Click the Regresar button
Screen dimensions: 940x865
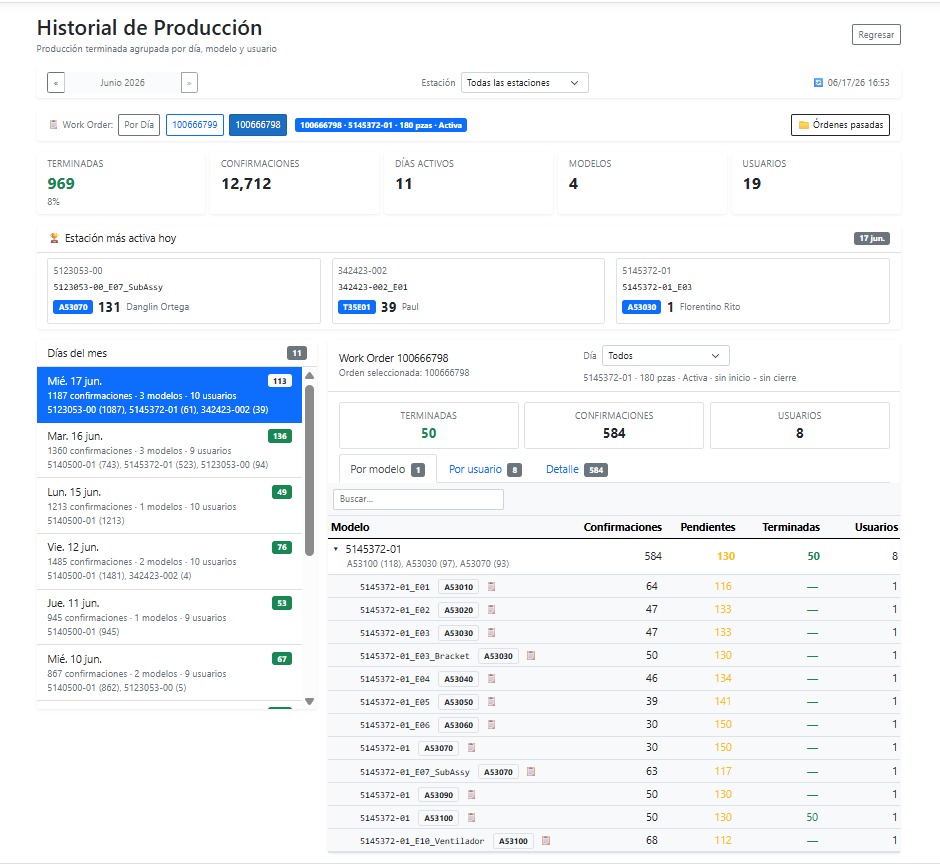876,35
